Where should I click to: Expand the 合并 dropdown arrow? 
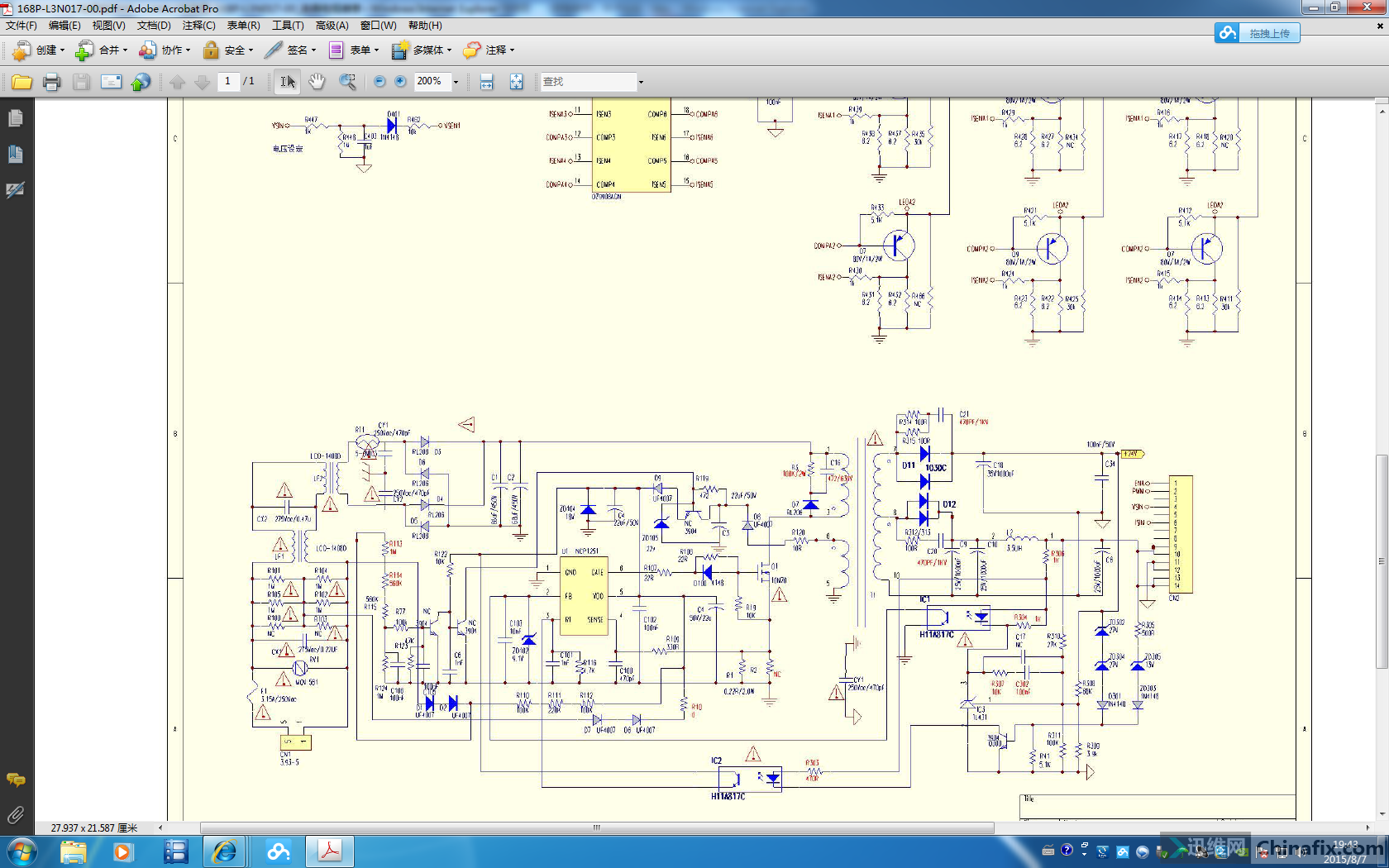[125, 50]
